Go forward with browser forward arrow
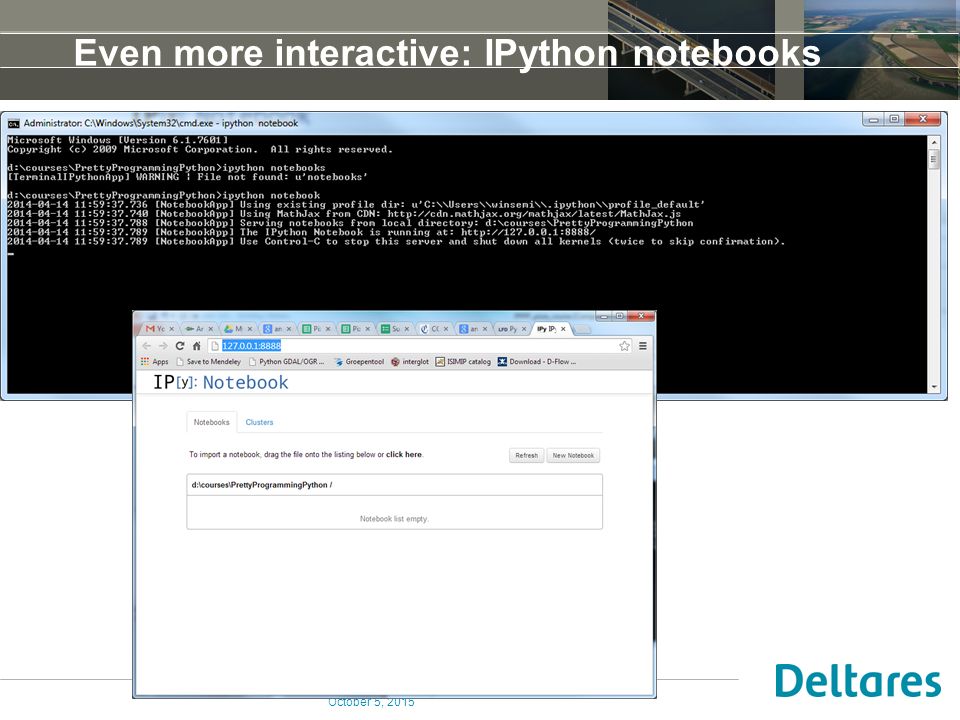This screenshot has width=960, height=720. tap(163, 346)
